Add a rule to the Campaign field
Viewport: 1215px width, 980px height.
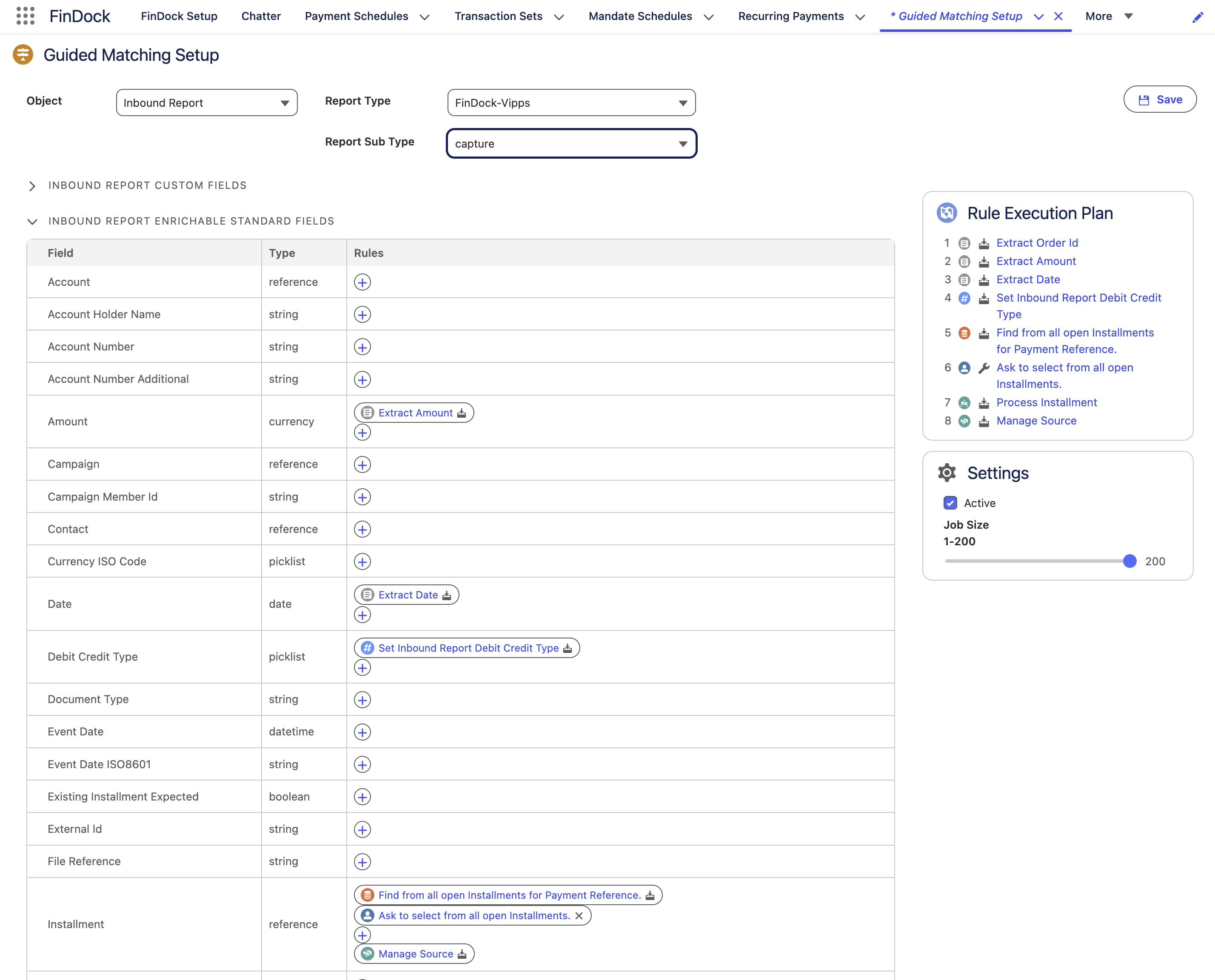[x=362, y=464]
